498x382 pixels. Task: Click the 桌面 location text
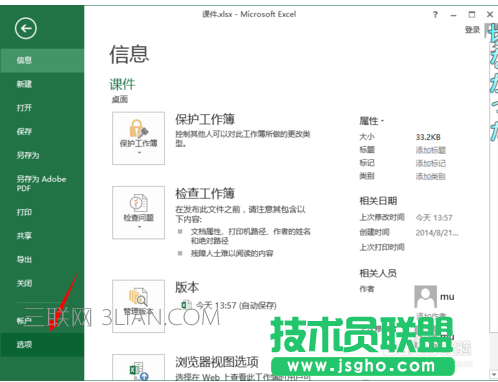120,99
